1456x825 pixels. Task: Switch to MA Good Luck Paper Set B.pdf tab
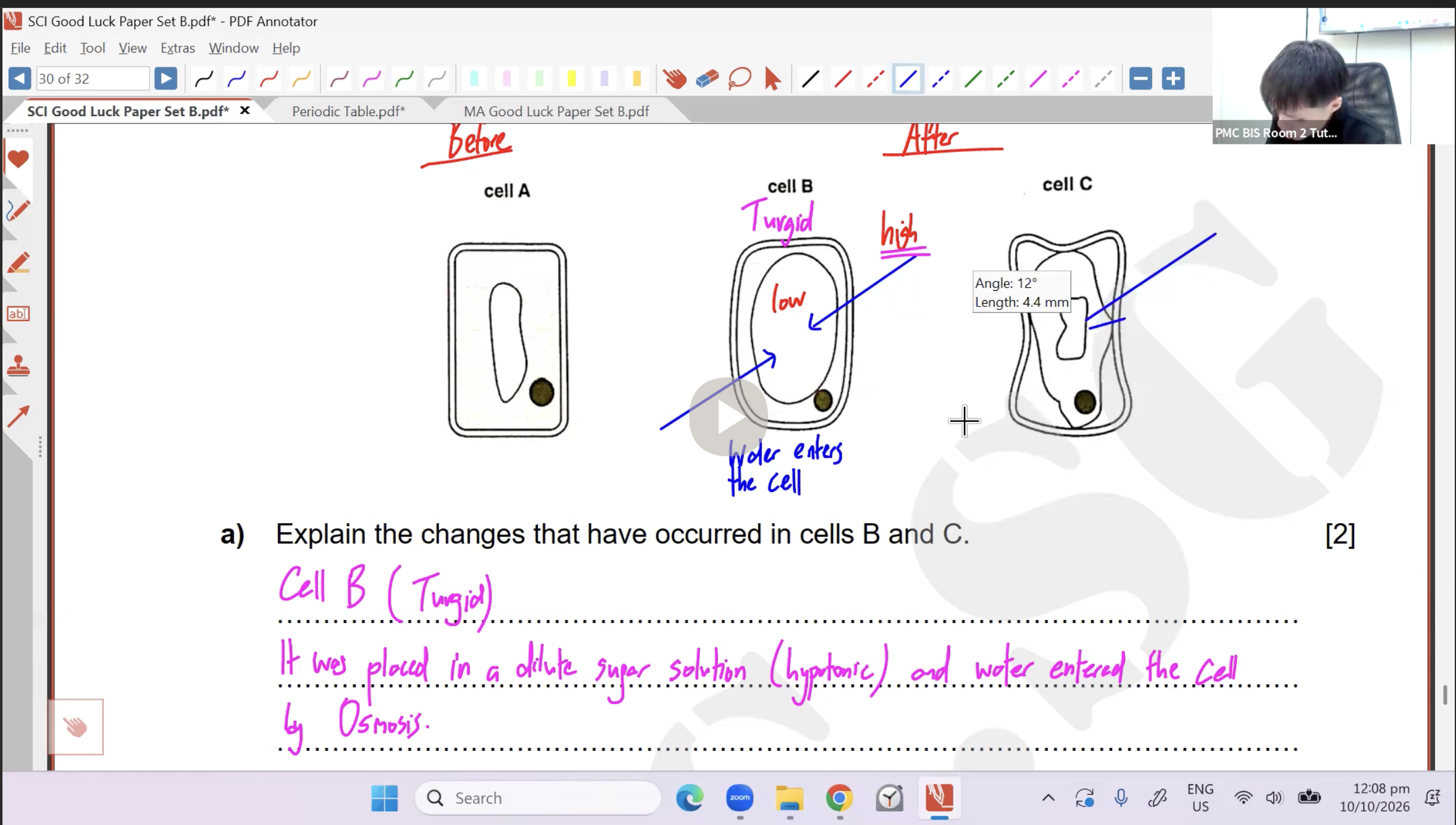[x=556, y=111]
